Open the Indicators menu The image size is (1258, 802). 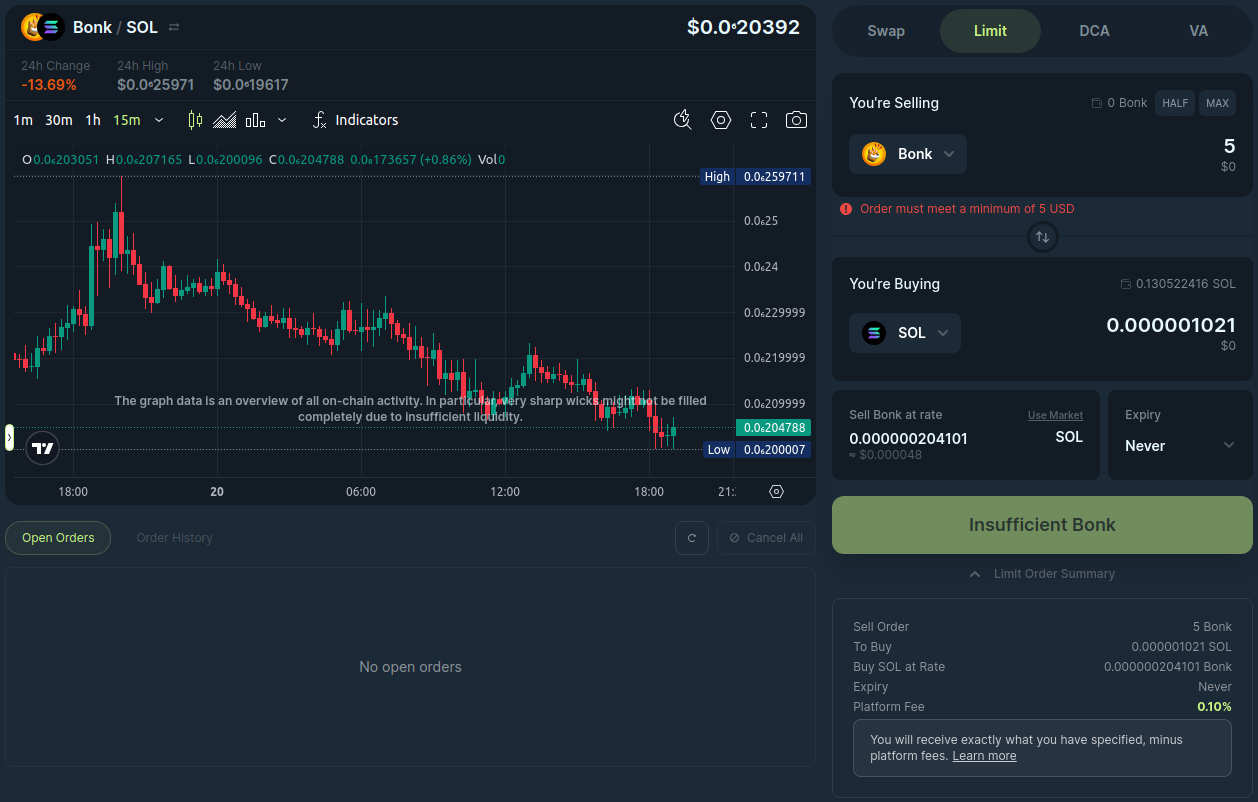coord(355,120)
